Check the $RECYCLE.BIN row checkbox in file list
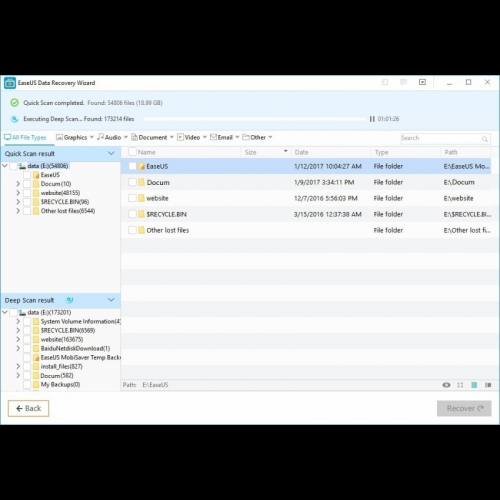The width and height of the screenshot is (500, 500). tap(132, 214)
